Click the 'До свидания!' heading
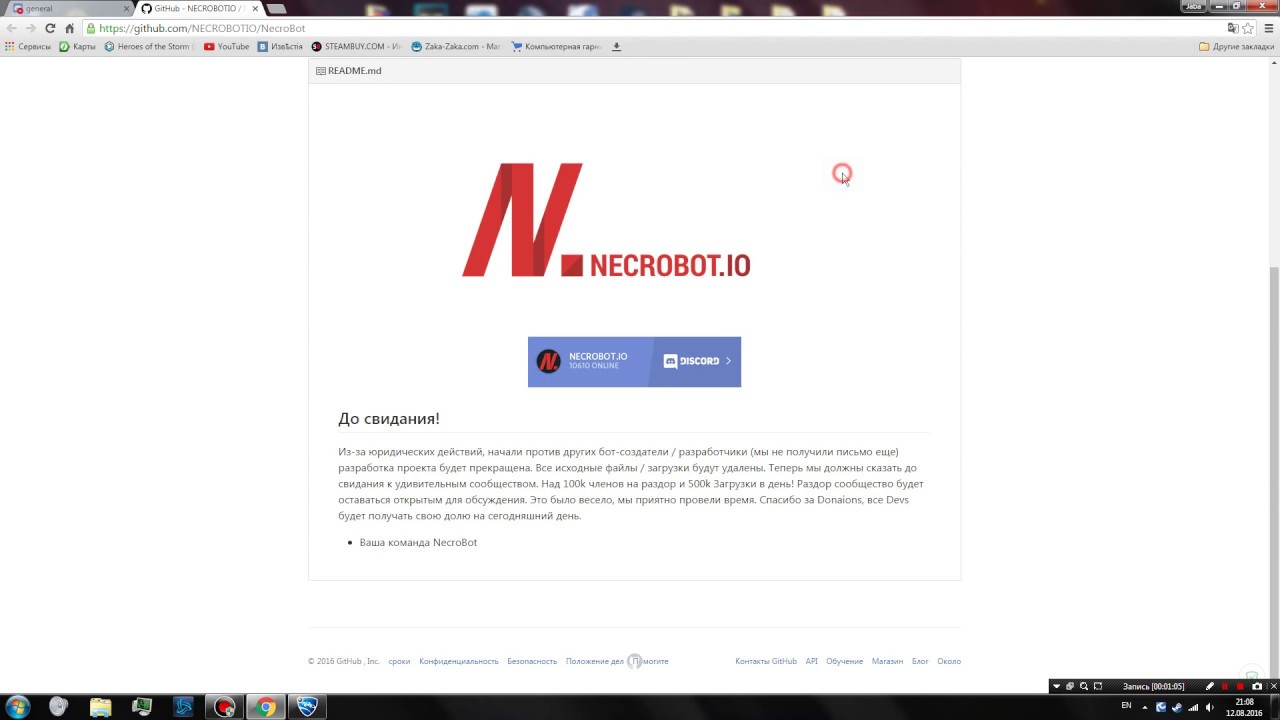This screenshot has width=1280, height=720. coord(389,419)
